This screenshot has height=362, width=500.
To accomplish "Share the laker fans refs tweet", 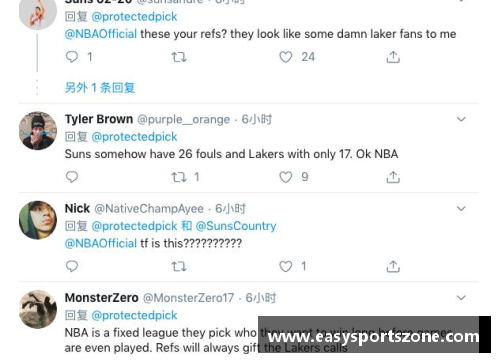I will pyautogui.click(x=393, y=57).
